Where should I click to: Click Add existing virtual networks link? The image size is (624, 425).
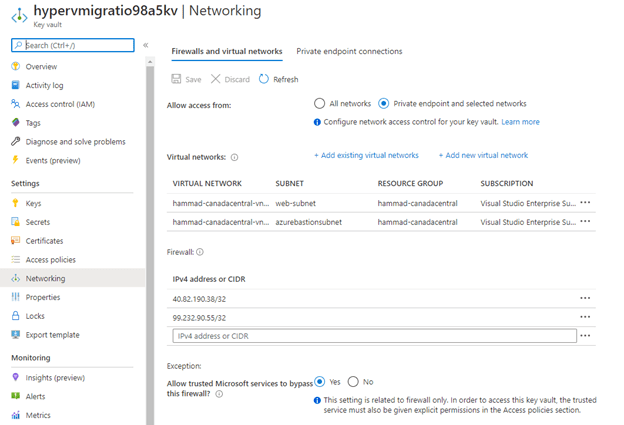[x=366, y=156]
